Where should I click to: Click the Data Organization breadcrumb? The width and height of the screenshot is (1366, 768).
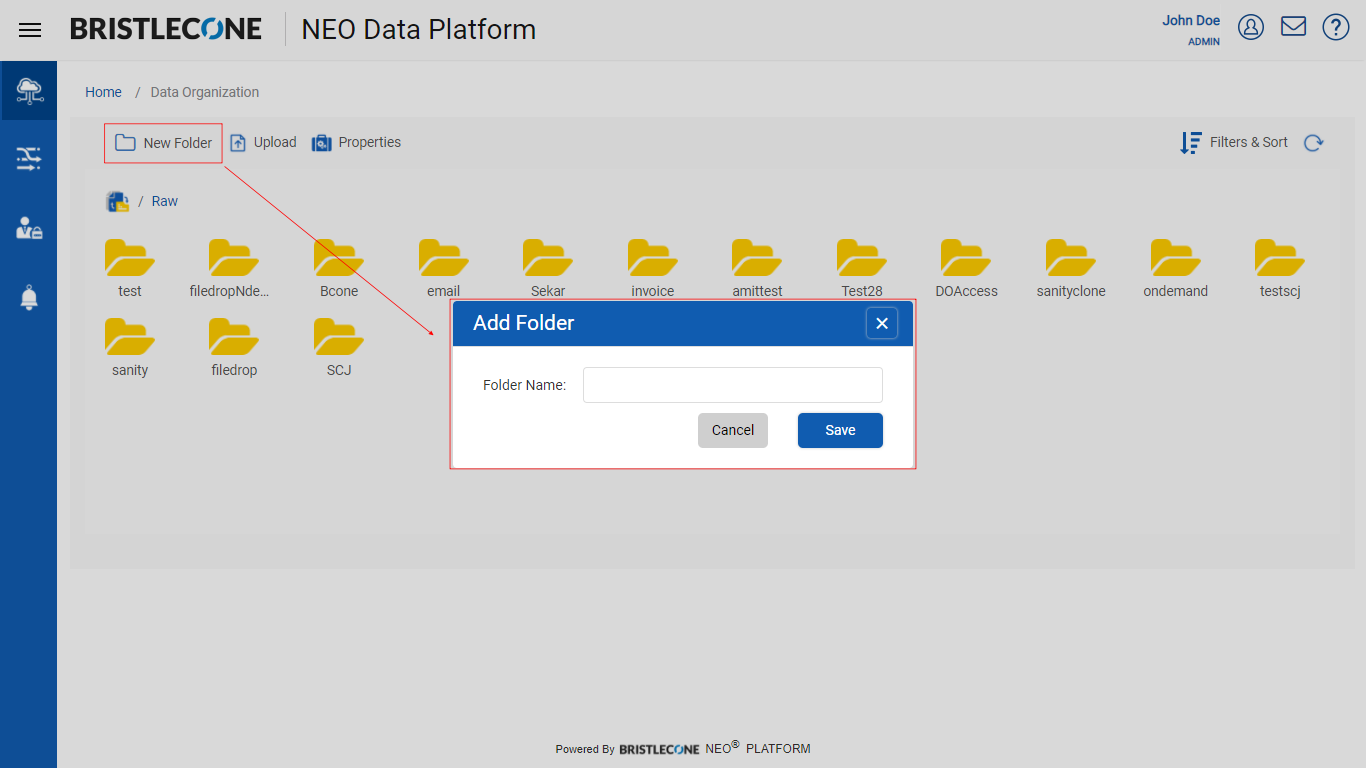(205, 92)
